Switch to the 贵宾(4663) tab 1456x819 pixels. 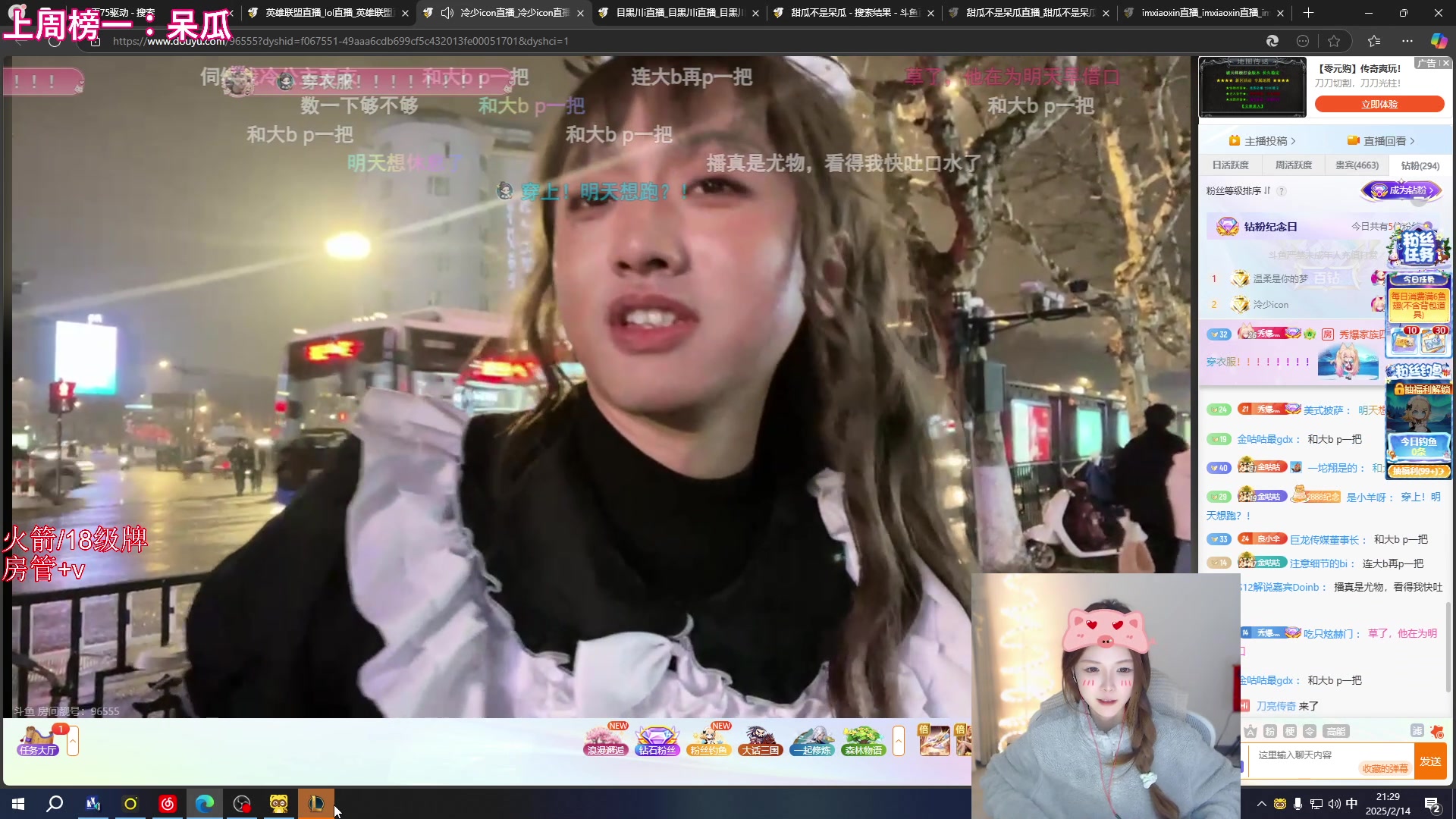pyautogui.click(x=1357, y=165)
